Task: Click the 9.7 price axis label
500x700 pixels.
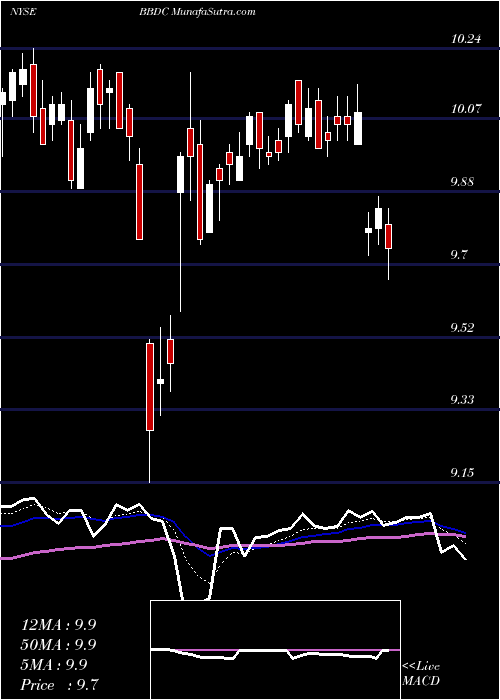Action: 461,255
